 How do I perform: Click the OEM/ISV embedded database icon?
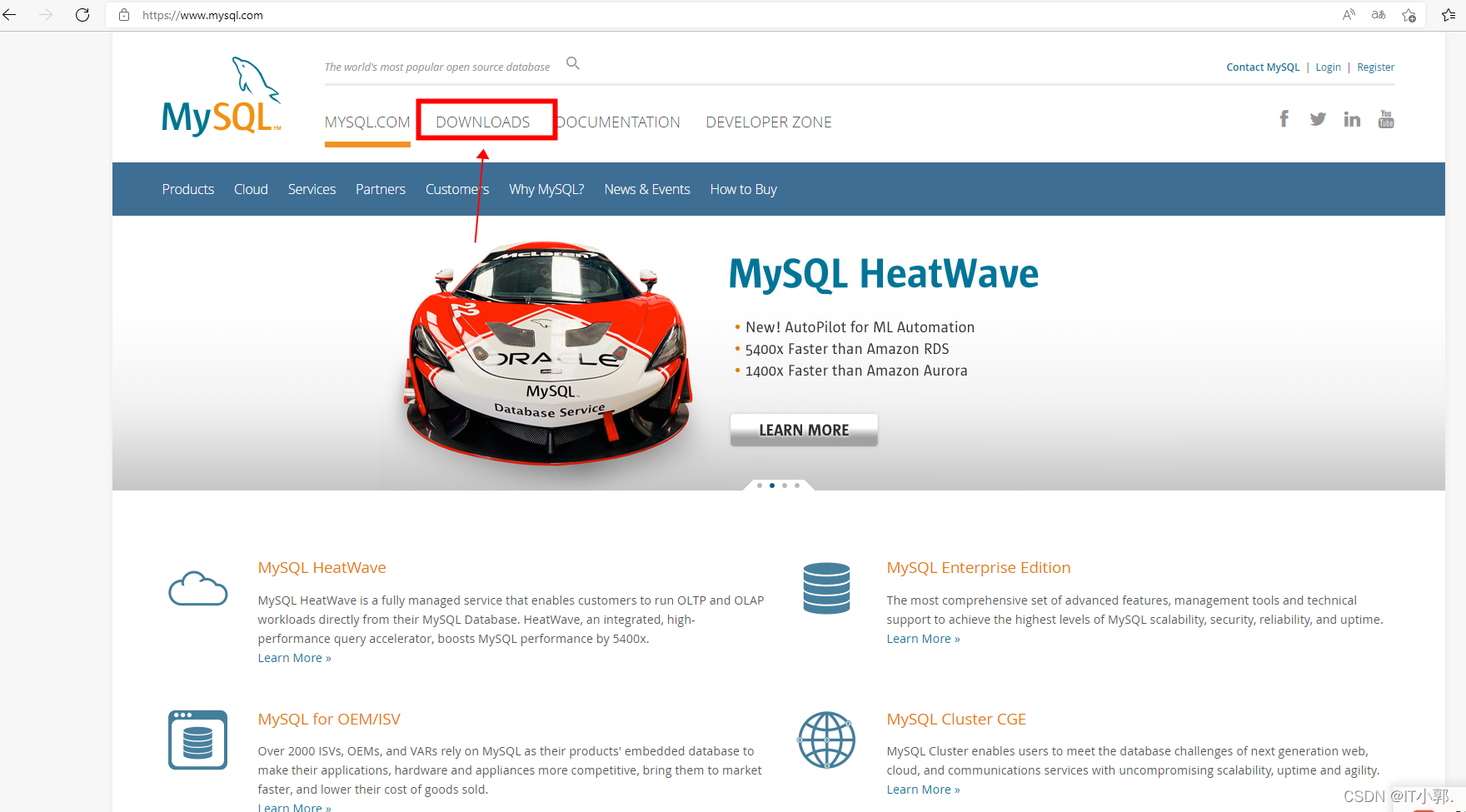197,740
